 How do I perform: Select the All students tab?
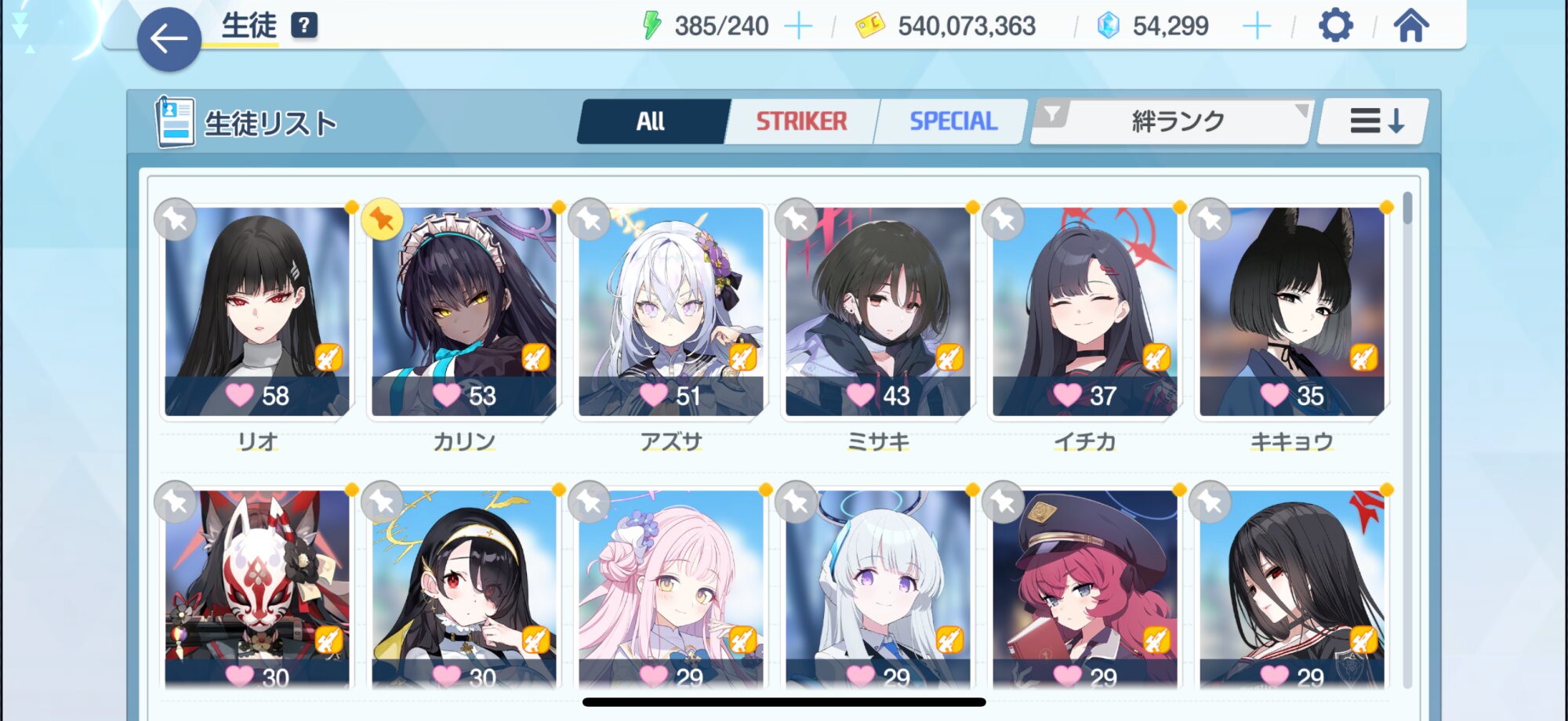[x=651, y=121]
